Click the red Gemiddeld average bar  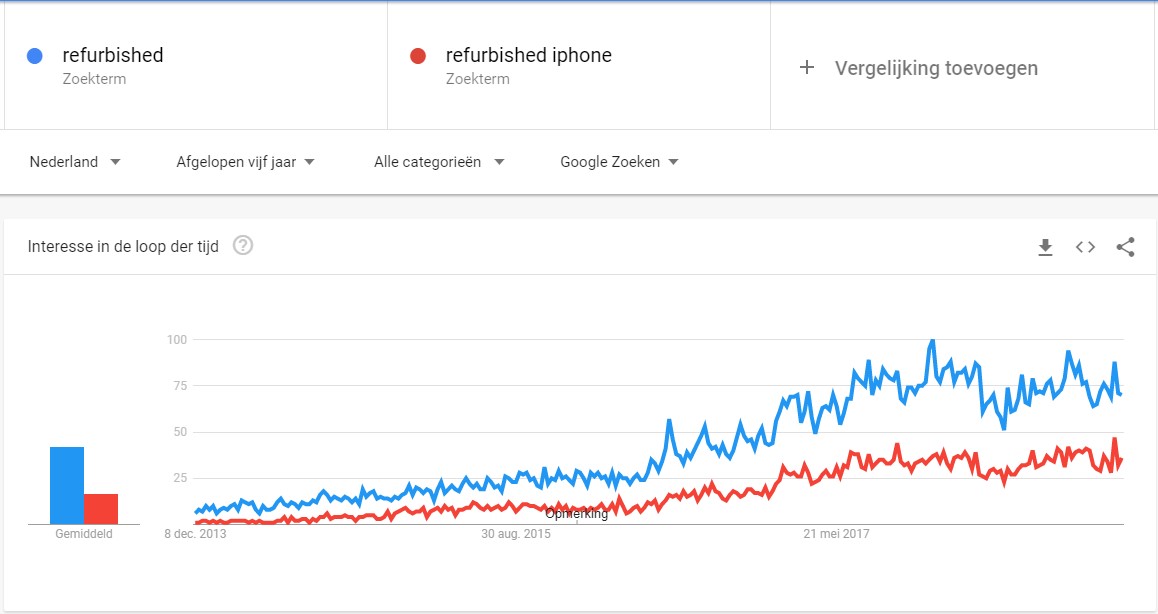pyautogui.click(x=101, y=509)
